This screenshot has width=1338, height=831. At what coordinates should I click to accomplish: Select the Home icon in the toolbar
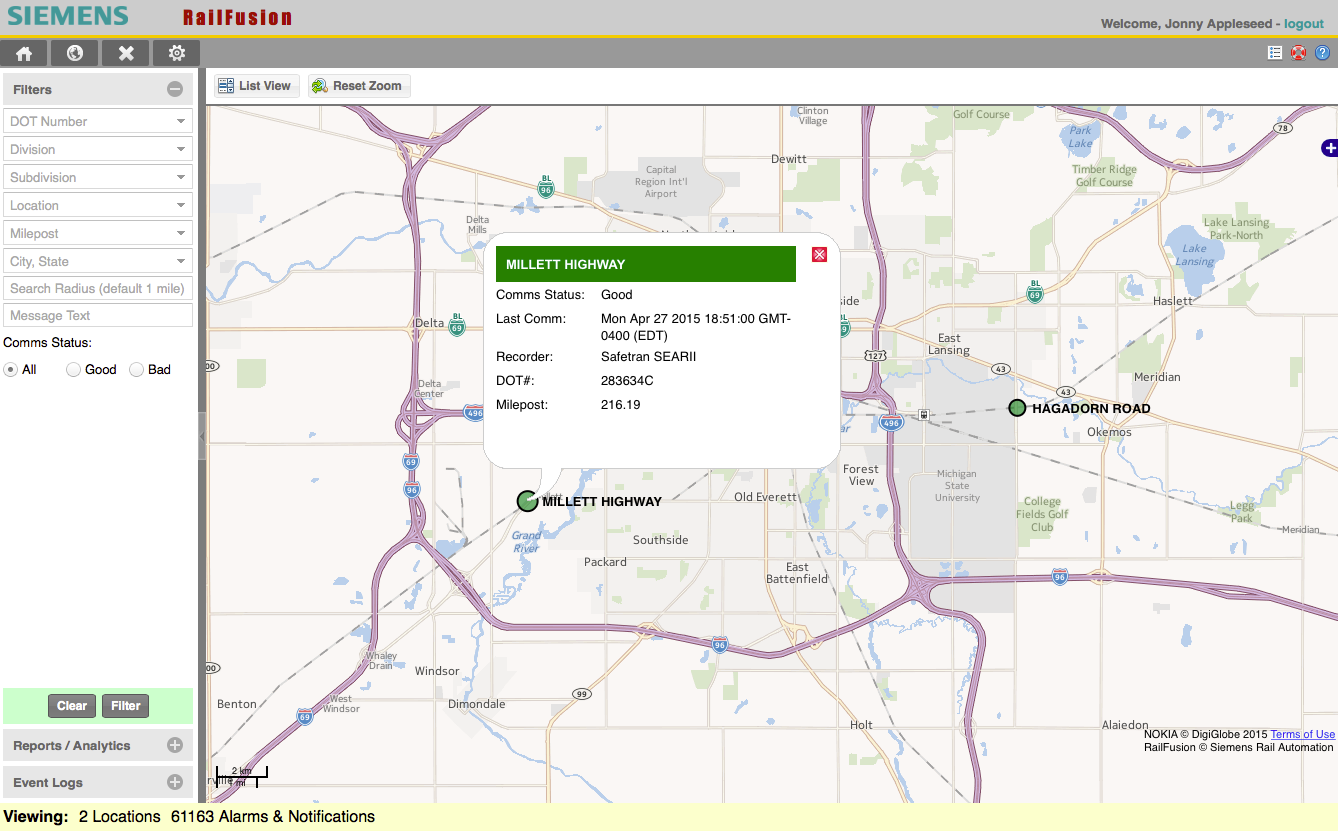[x=23, y=52]
